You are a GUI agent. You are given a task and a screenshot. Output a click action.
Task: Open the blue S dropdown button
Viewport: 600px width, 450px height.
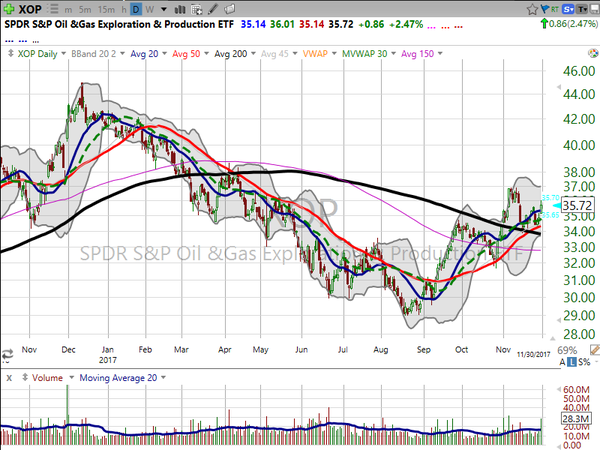pyautogui.click(x=569, y=9)
